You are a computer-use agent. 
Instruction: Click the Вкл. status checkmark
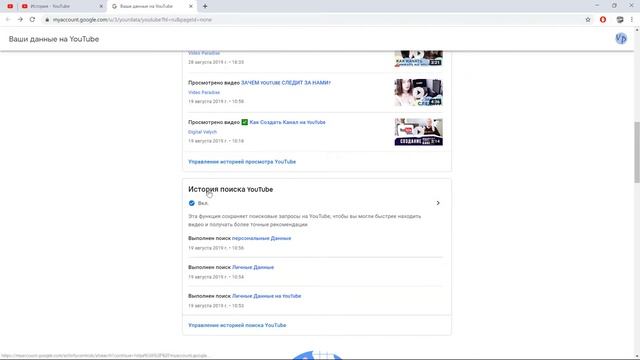click(191, 203)
